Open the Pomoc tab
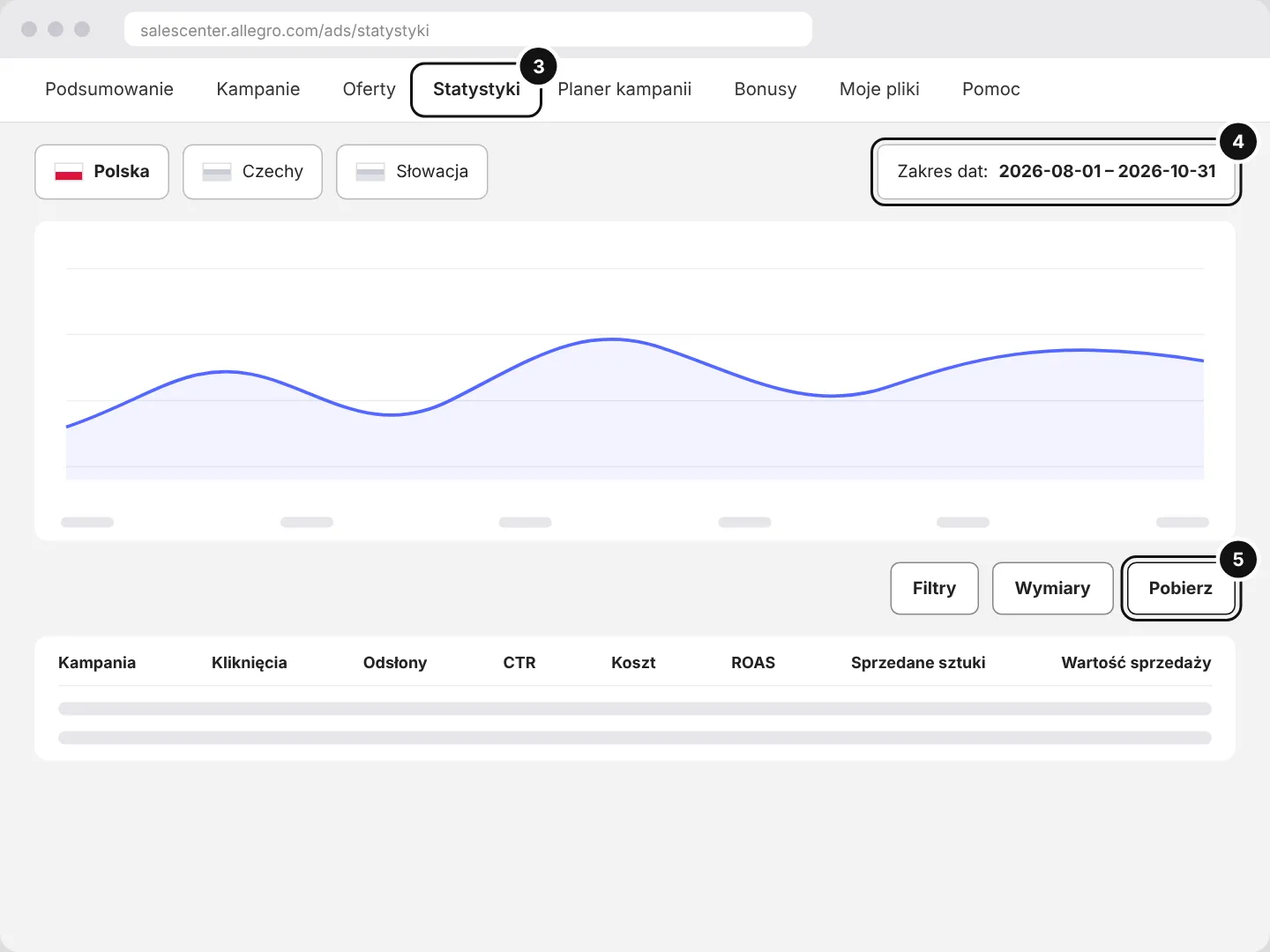This screenshot has width=1270, height=952. (x=991, y=89)
